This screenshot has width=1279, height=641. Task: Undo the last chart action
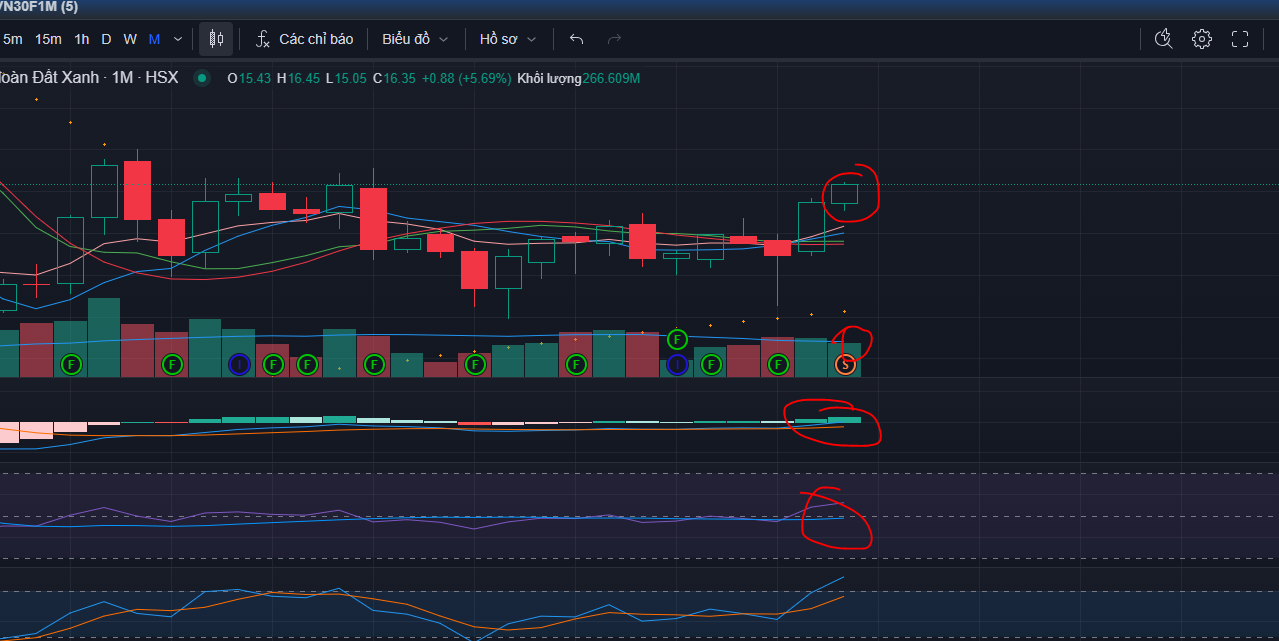point(576,39)
